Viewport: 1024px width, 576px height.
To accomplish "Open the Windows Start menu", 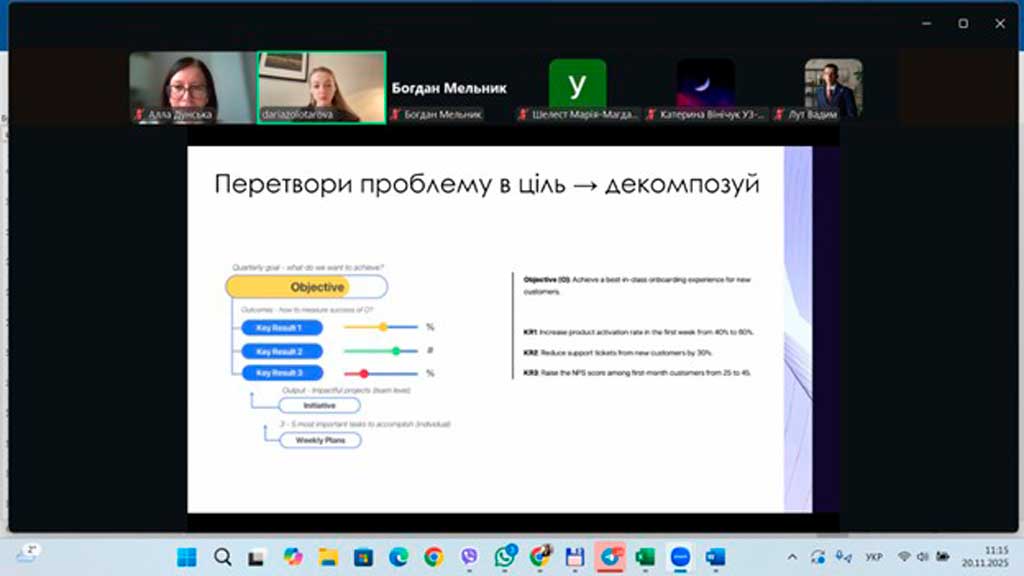I will pyautogui.click(x=187, y=556).
